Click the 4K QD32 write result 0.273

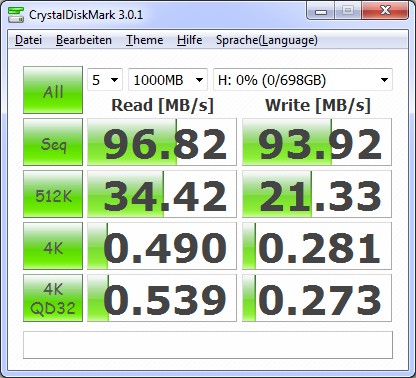[317, 298]
